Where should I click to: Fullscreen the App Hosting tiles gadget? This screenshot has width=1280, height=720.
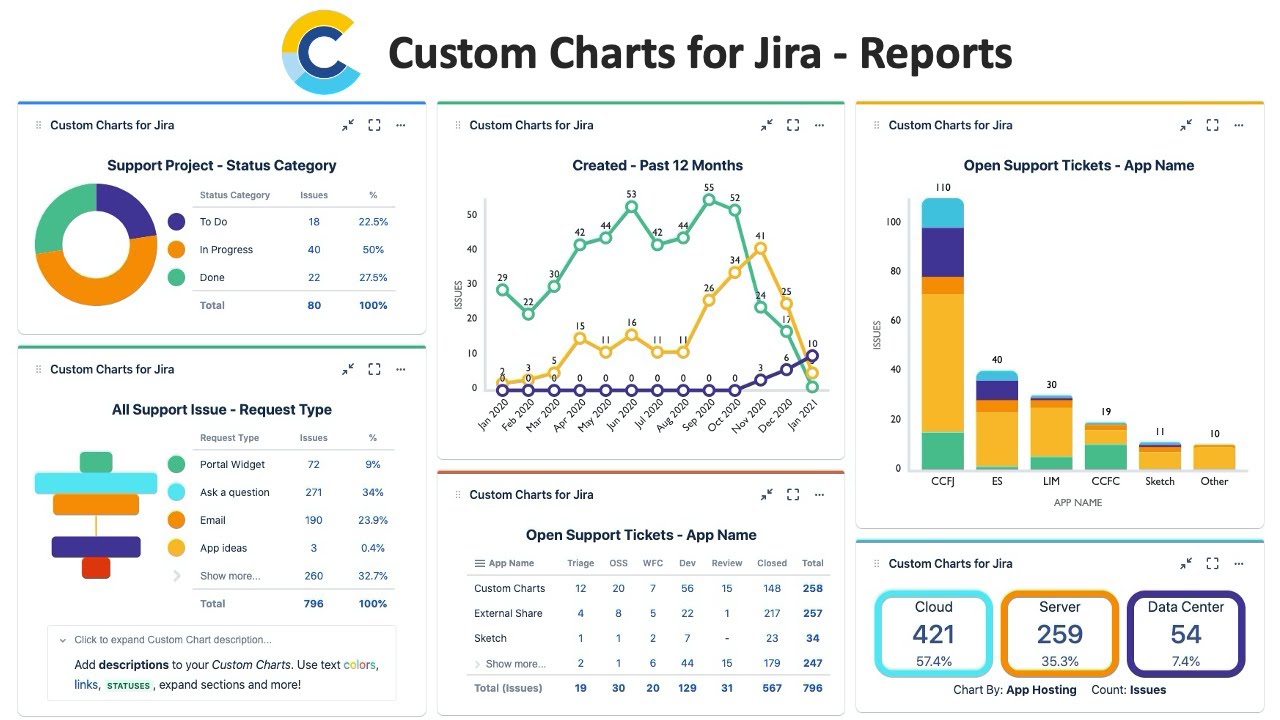(1212, 563)
